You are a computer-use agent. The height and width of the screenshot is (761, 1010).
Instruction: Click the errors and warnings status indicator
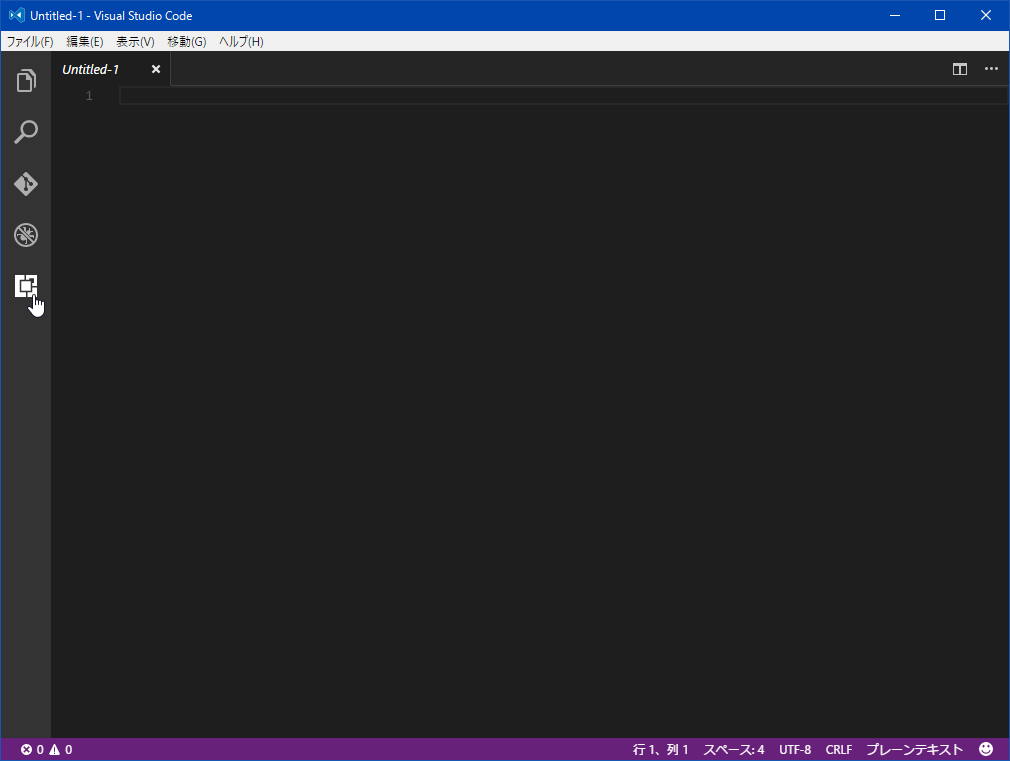(x=46, y=749)
